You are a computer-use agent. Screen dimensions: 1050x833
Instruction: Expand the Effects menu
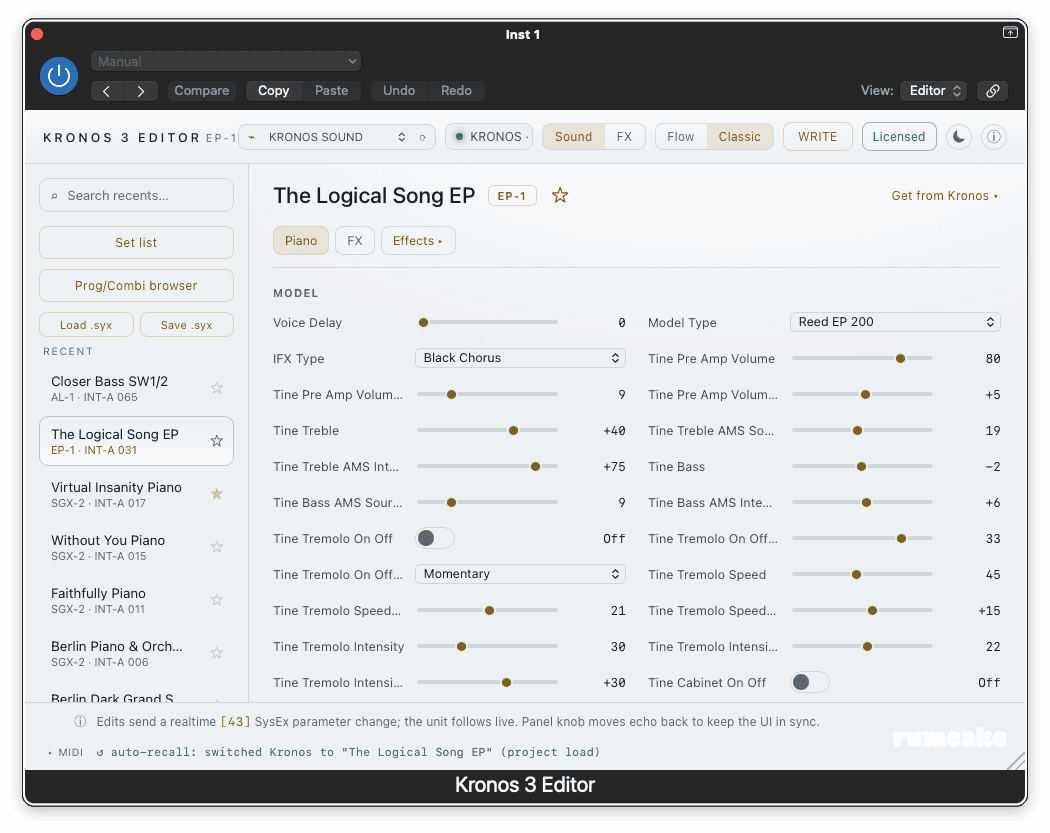pos(418,240)
